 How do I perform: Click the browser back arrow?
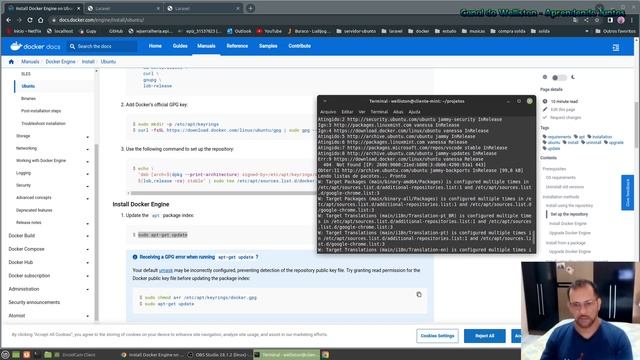[9, 20]
